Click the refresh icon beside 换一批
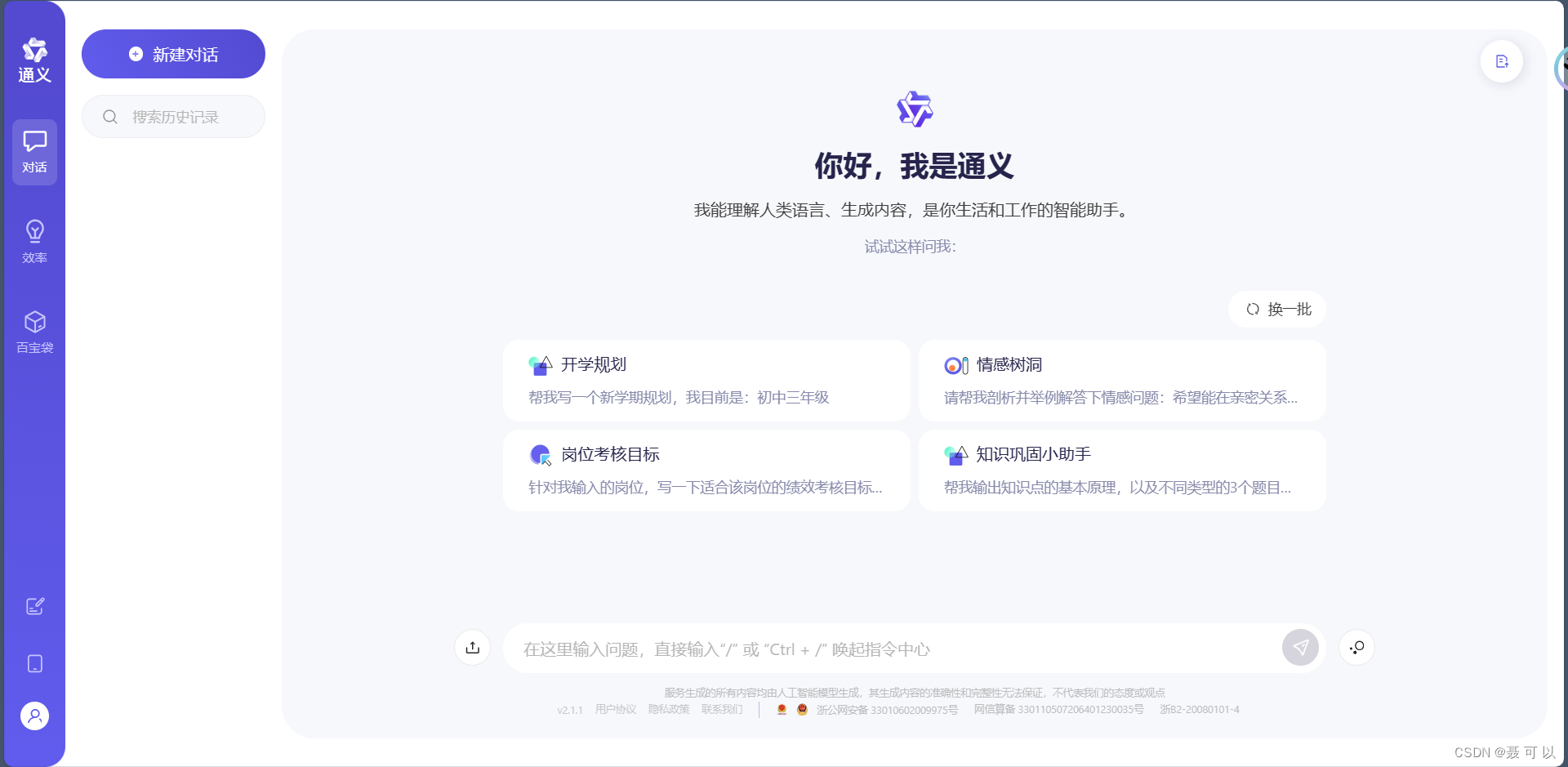 click(1252, 310)
